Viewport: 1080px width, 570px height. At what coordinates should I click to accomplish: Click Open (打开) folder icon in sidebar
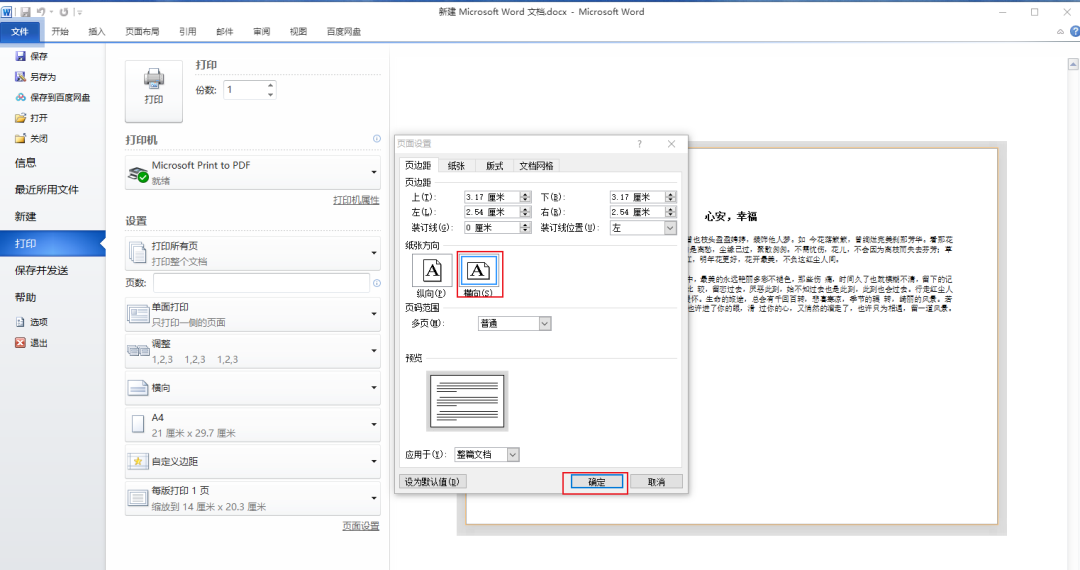pyautogui.click(x=20, y=117)
